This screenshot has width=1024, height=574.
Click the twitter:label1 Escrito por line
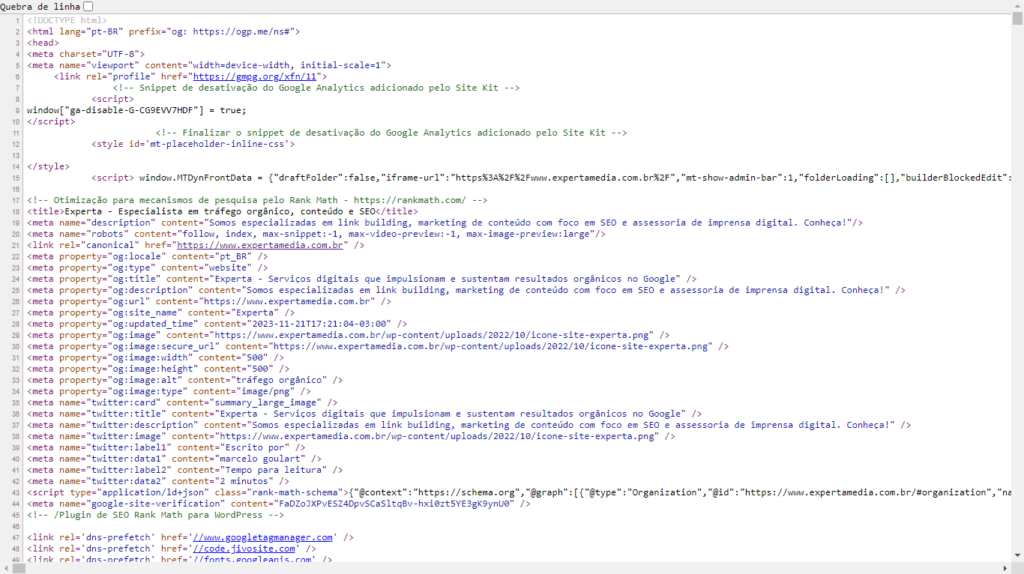point(166,448)
